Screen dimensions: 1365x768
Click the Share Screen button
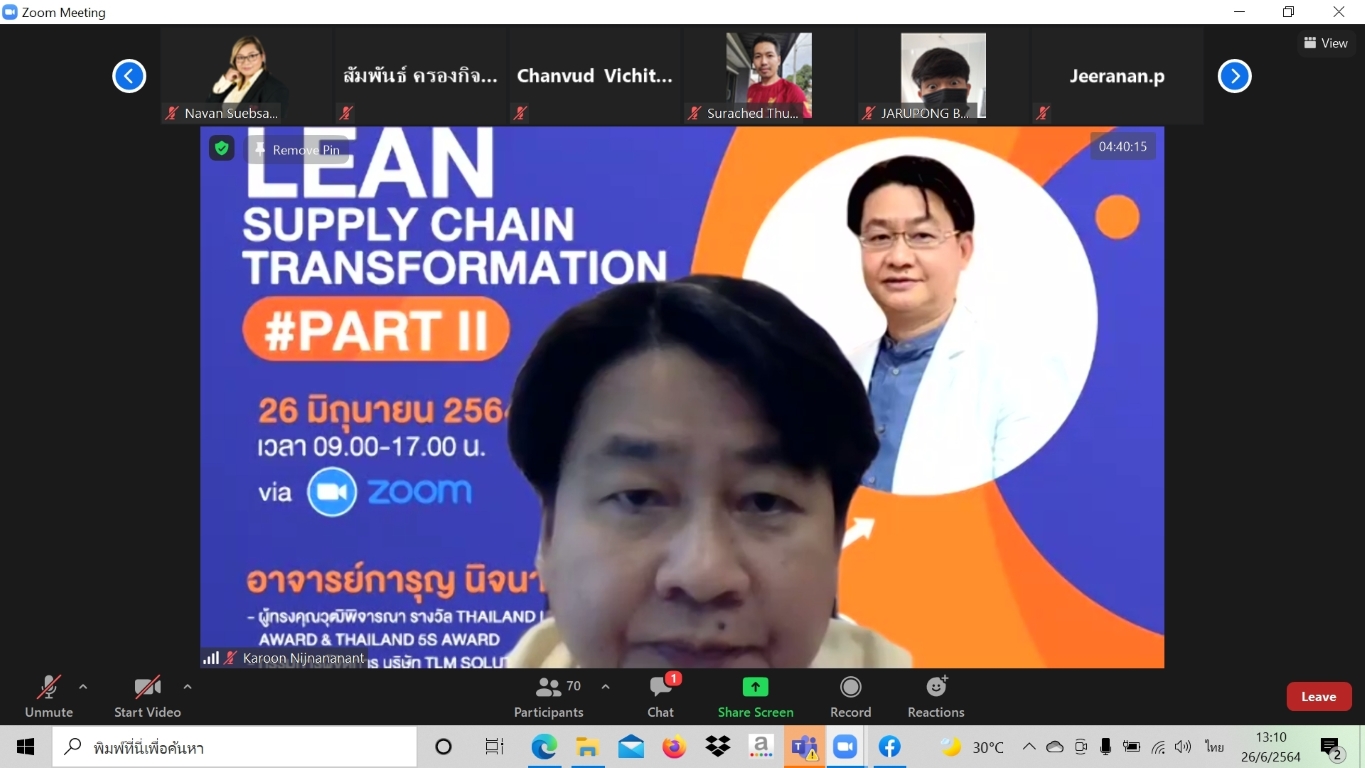coord(756,697)
